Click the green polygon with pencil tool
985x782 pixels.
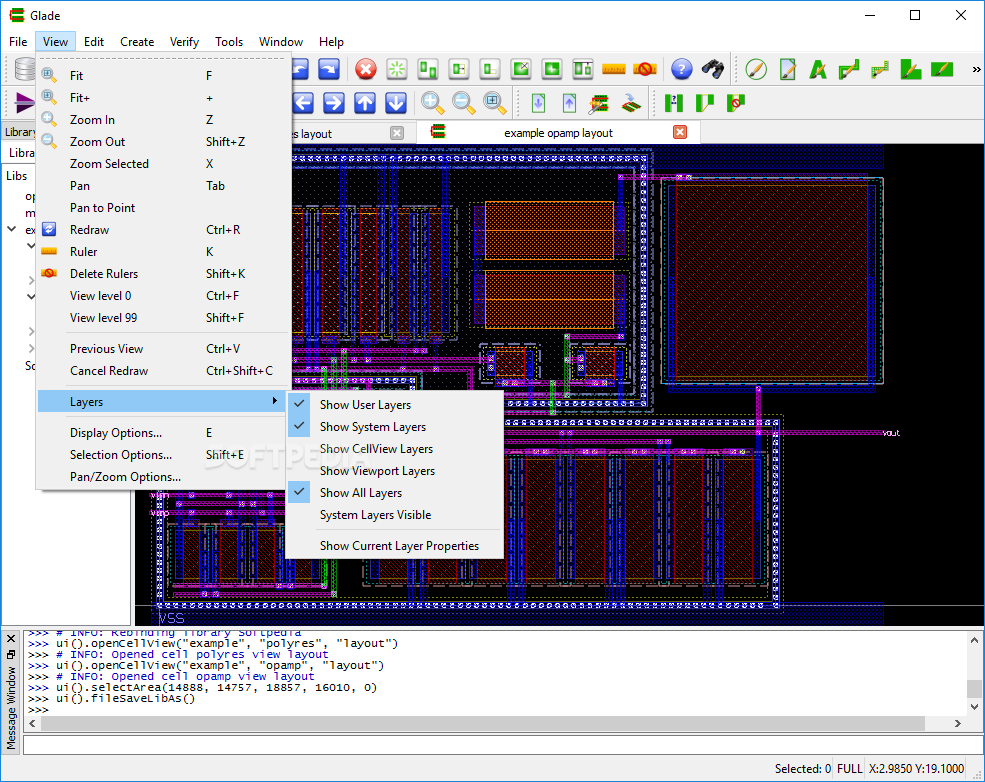(x=910, y=69)
